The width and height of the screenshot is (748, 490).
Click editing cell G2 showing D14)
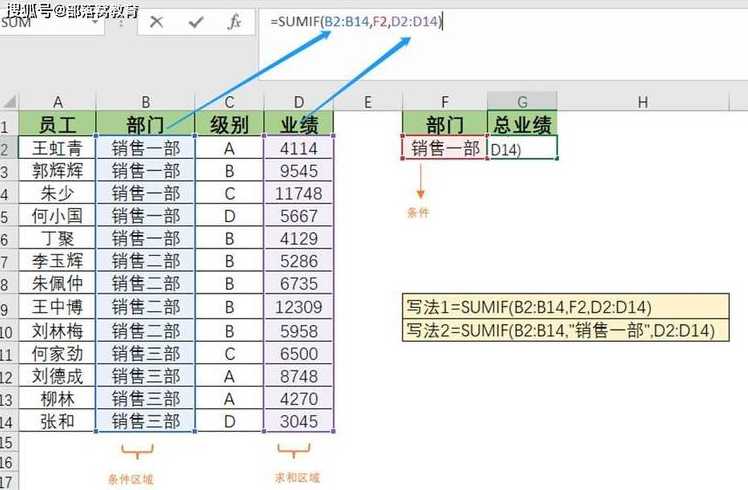click(x=522, y=147)
